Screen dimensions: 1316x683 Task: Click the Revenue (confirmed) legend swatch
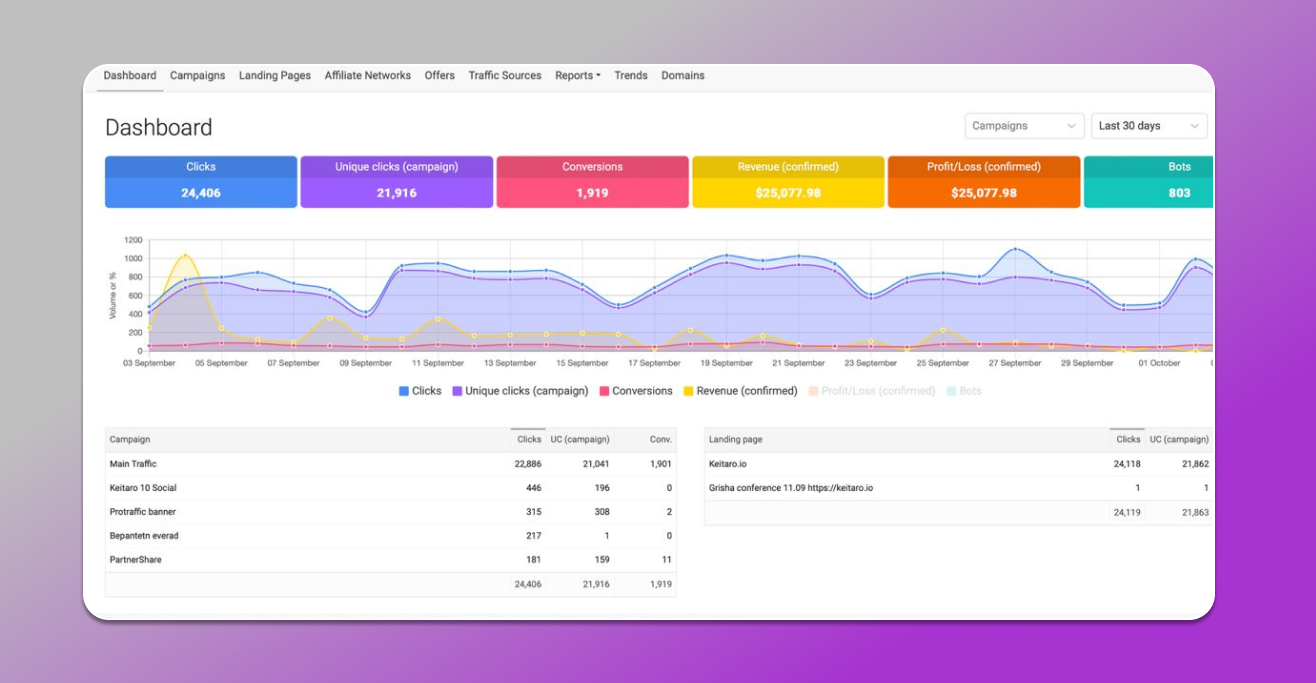[688, 391]
